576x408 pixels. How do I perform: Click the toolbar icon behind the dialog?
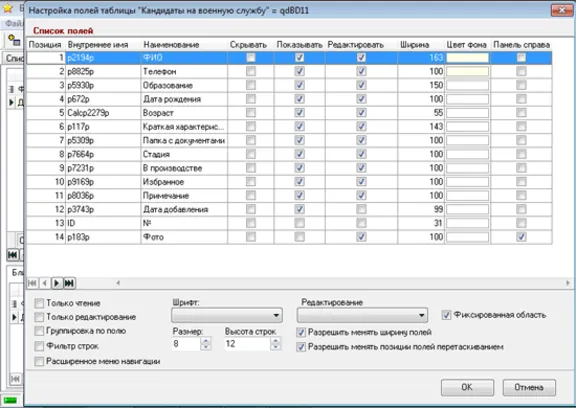(14, 40)
